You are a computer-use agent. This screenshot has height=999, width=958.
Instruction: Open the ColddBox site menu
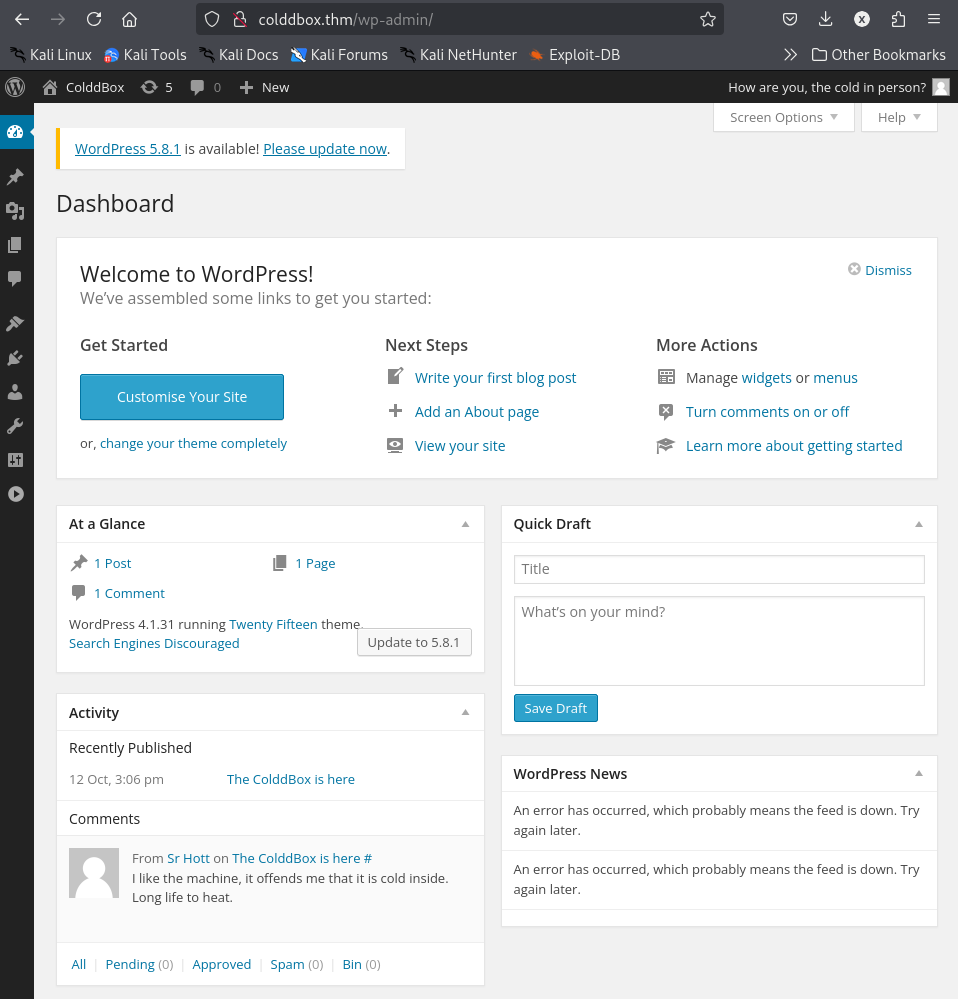pos(83,87)
